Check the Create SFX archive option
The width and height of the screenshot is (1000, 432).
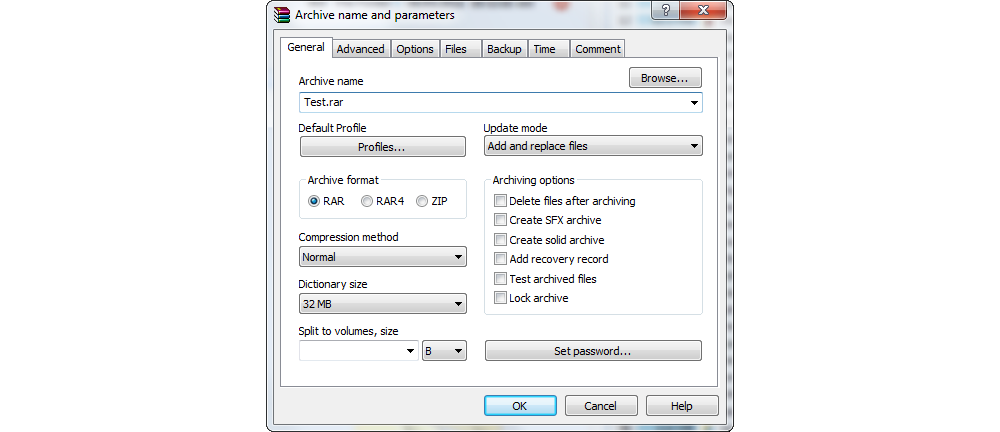(x=501, y=220)
